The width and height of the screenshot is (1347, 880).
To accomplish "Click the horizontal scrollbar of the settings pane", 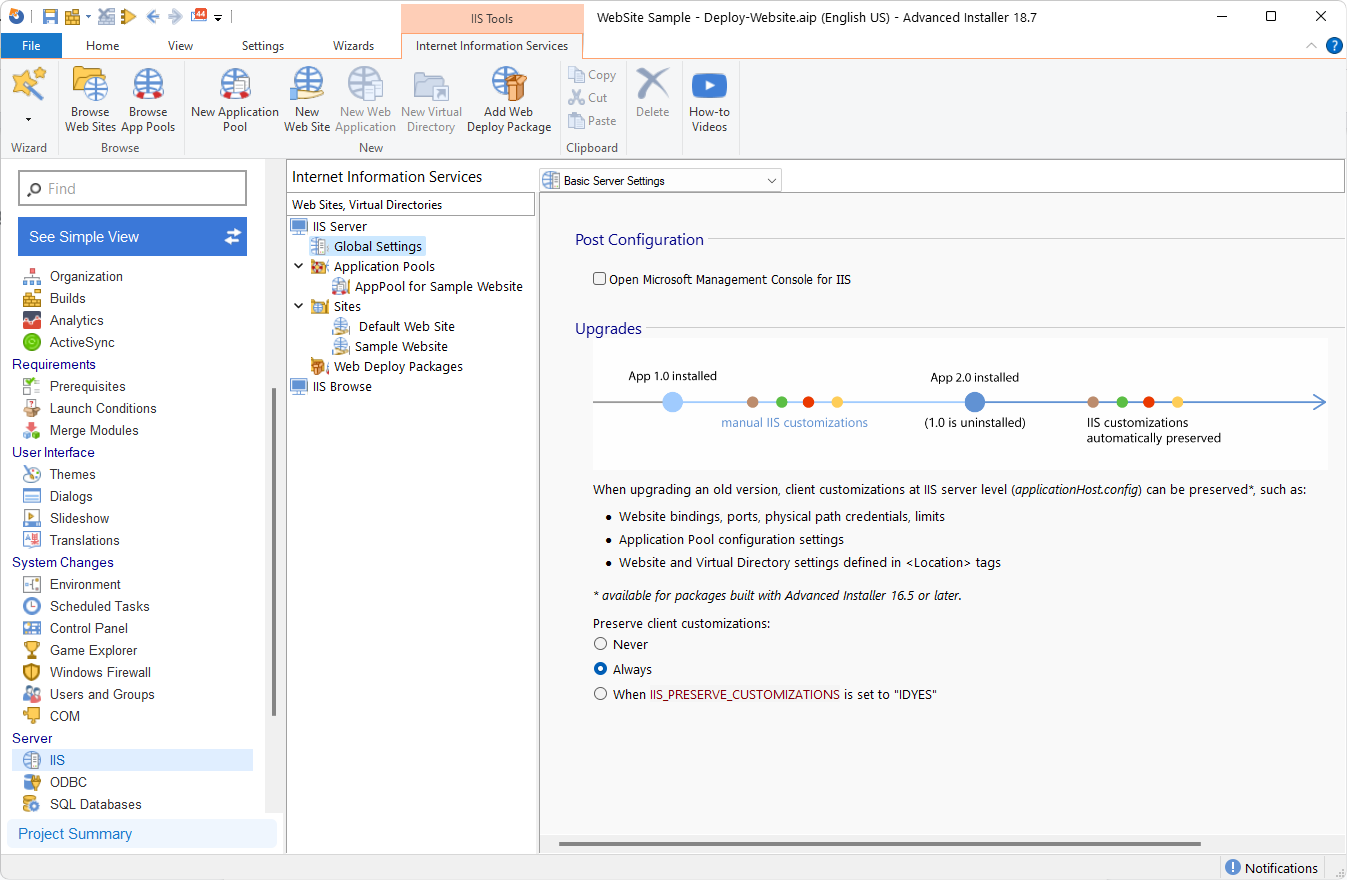I will (x=879, y=844).
